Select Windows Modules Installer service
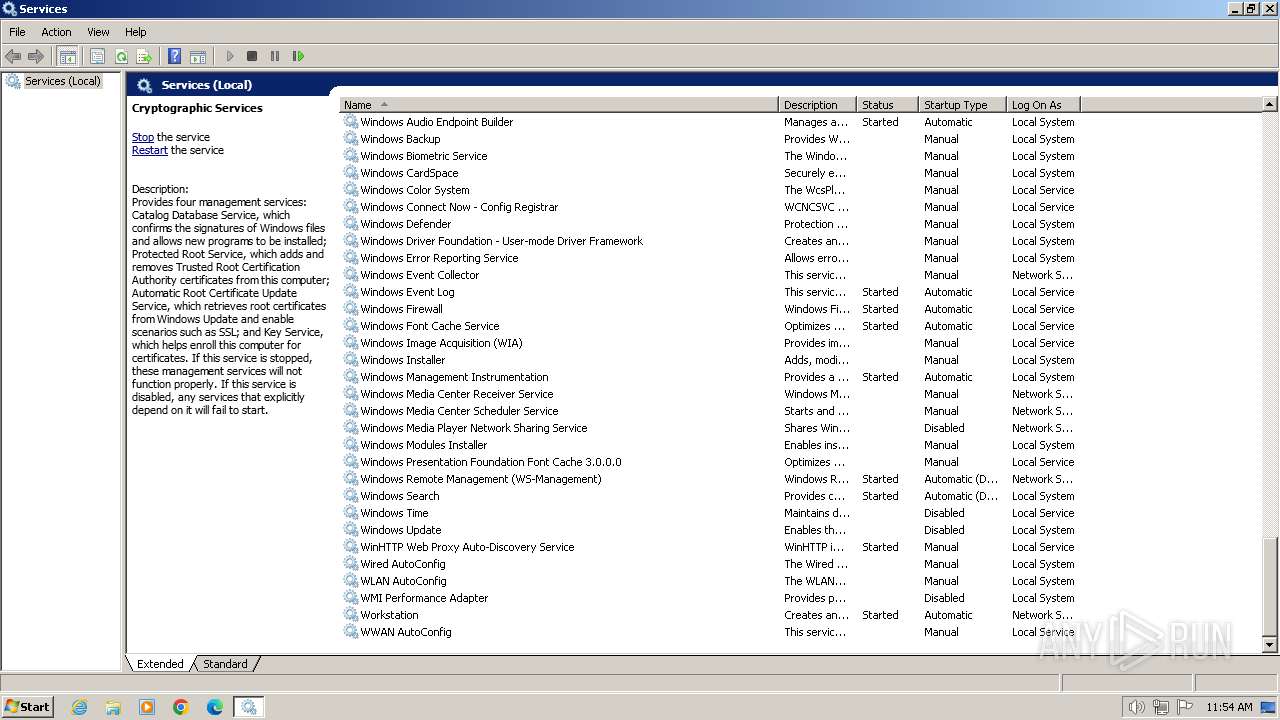Viewport: 1280px width, 720px height. click(x=423, y=445)
